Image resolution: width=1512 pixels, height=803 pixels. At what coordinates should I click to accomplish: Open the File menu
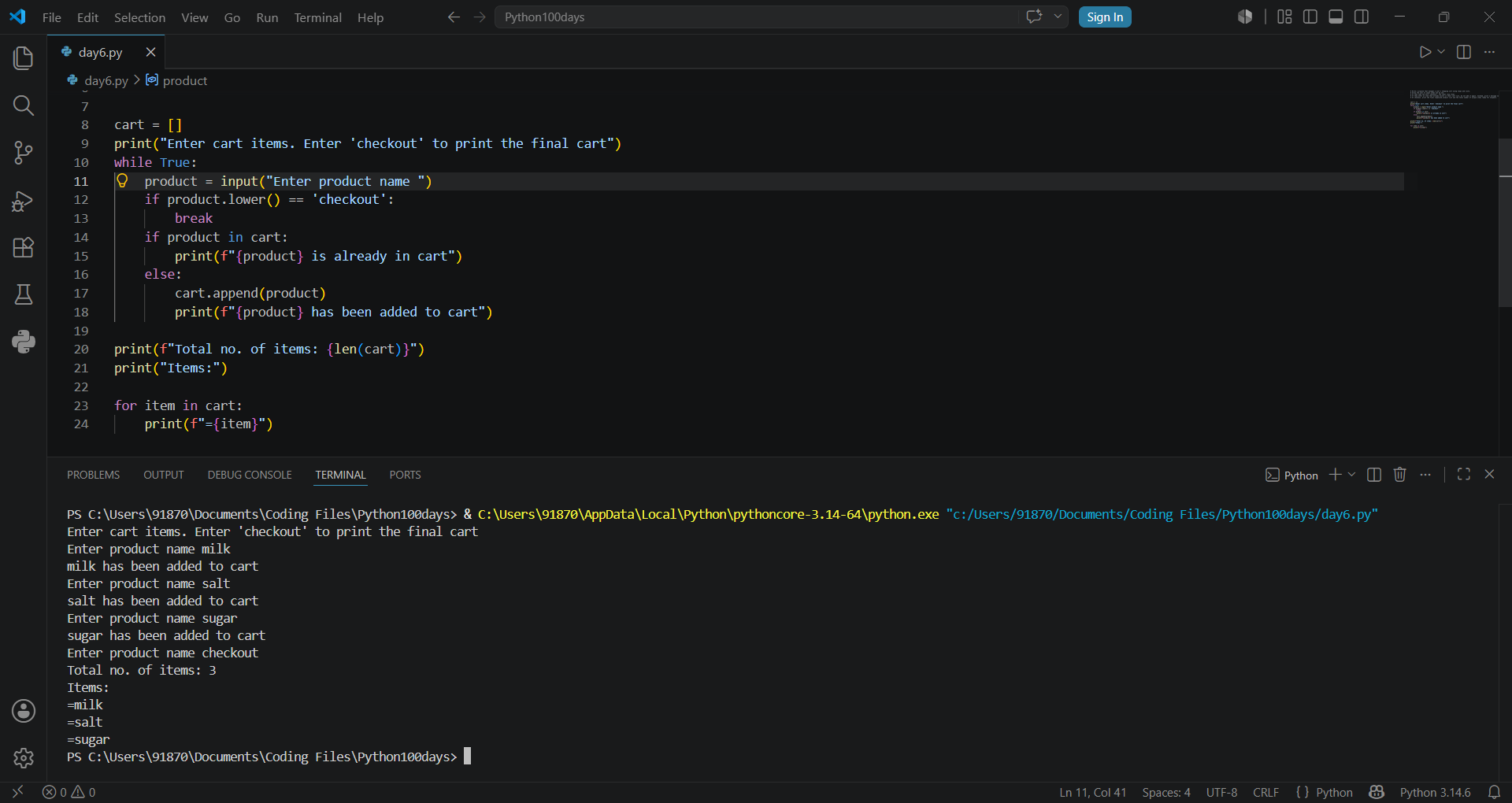[x=52, y=17]
